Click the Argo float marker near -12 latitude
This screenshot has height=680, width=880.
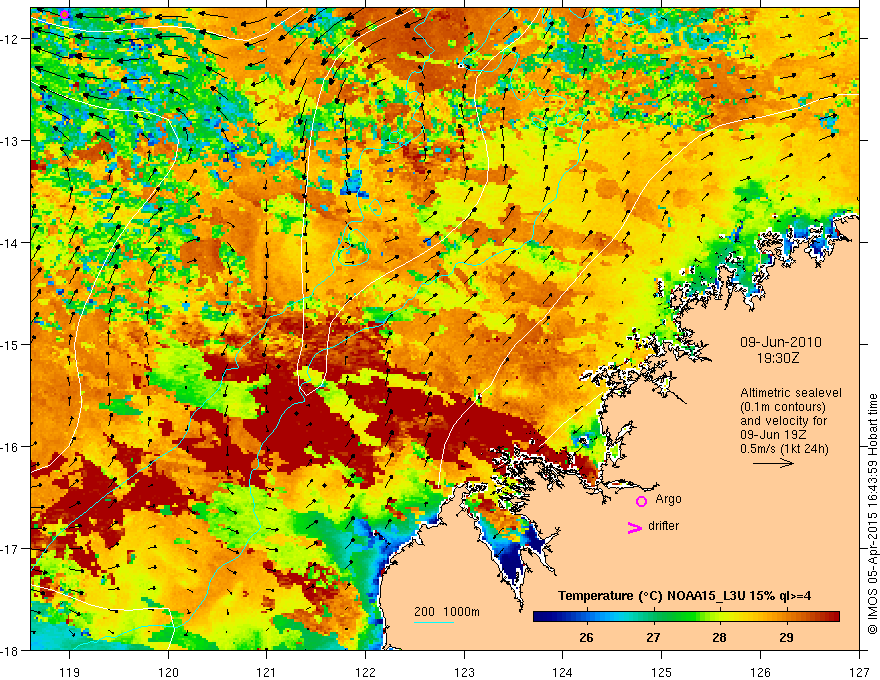click(x=65, y=14)
